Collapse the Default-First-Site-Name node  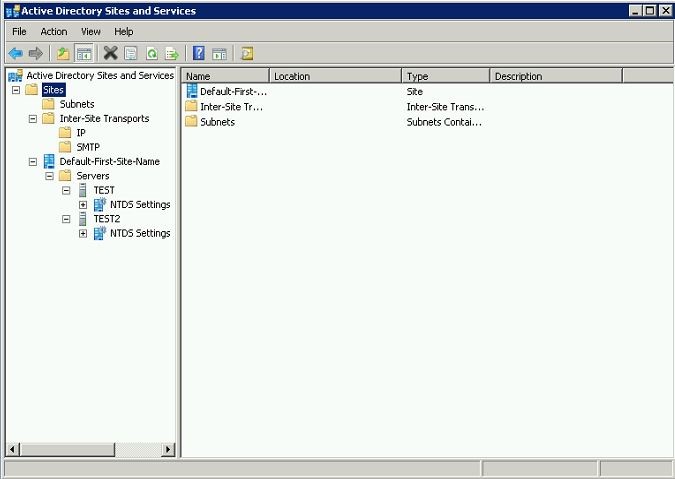[33, 162]
